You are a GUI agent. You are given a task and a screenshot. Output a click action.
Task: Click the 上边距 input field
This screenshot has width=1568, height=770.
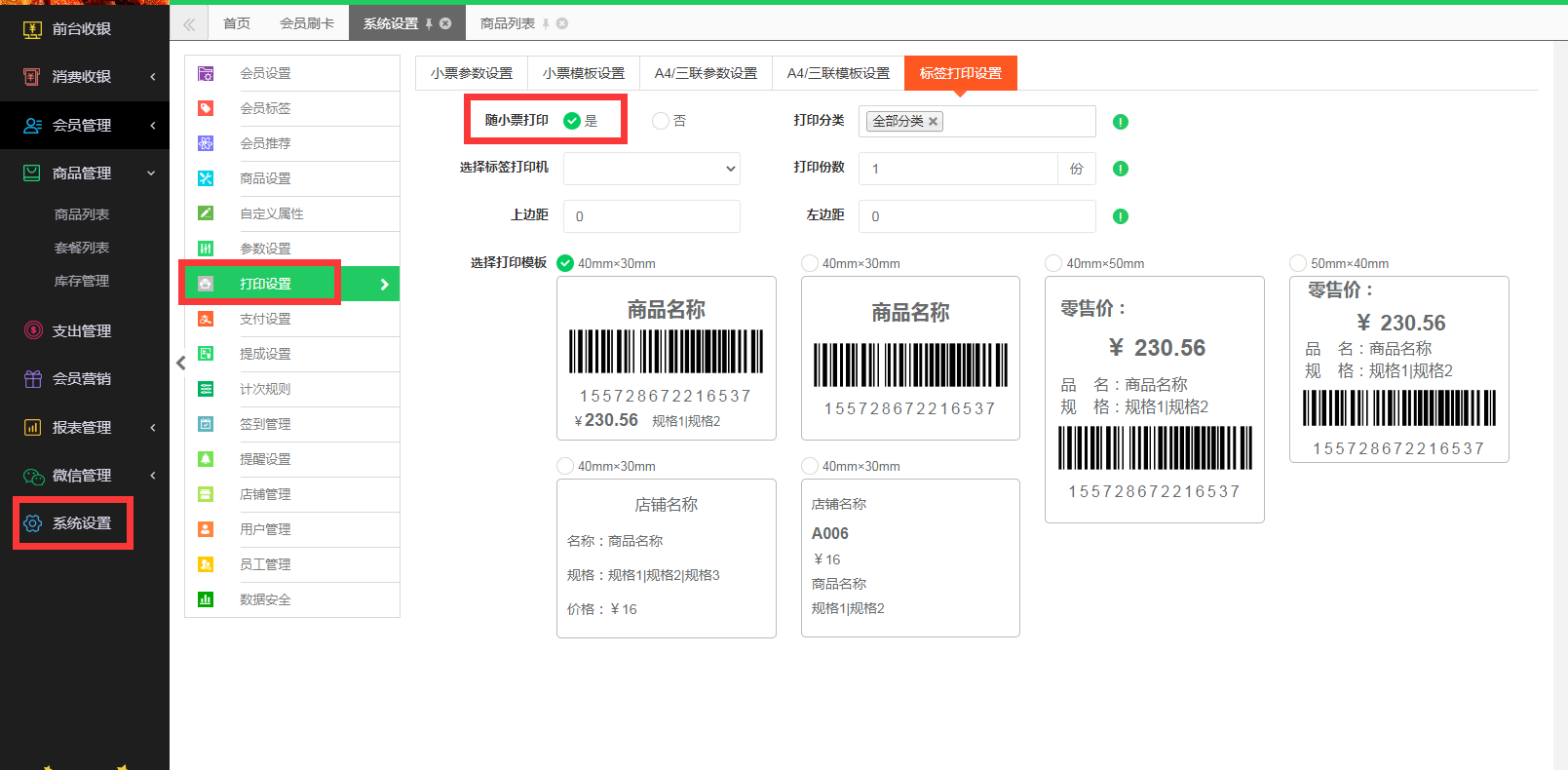tap(652, 216)
